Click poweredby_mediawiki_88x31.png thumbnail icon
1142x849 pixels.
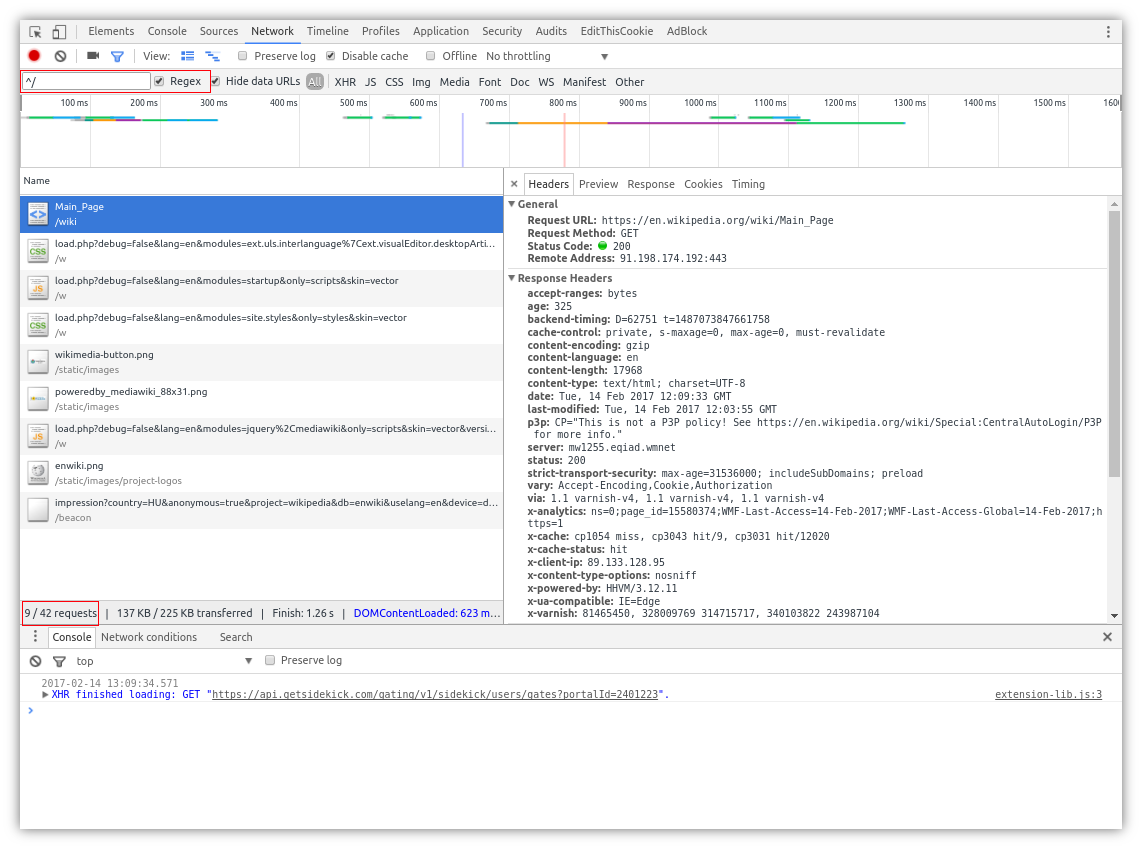[38, 399]
